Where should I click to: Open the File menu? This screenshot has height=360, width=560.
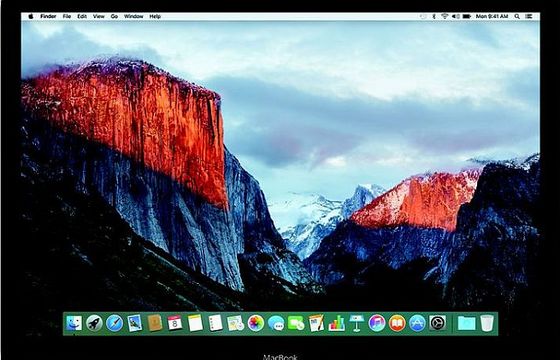67,16
